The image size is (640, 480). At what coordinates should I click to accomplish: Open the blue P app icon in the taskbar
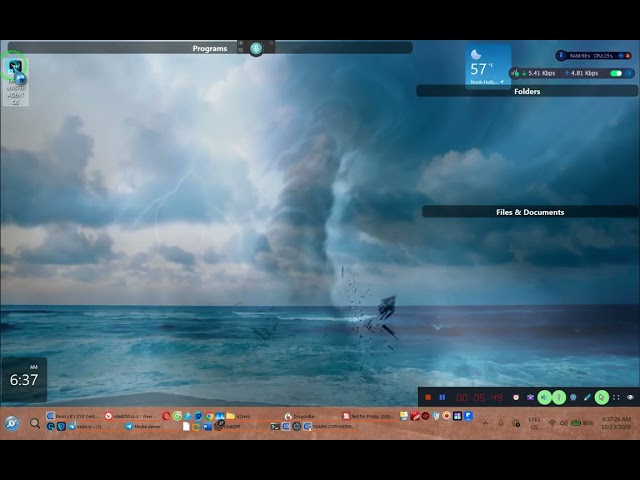pos(468,416)
